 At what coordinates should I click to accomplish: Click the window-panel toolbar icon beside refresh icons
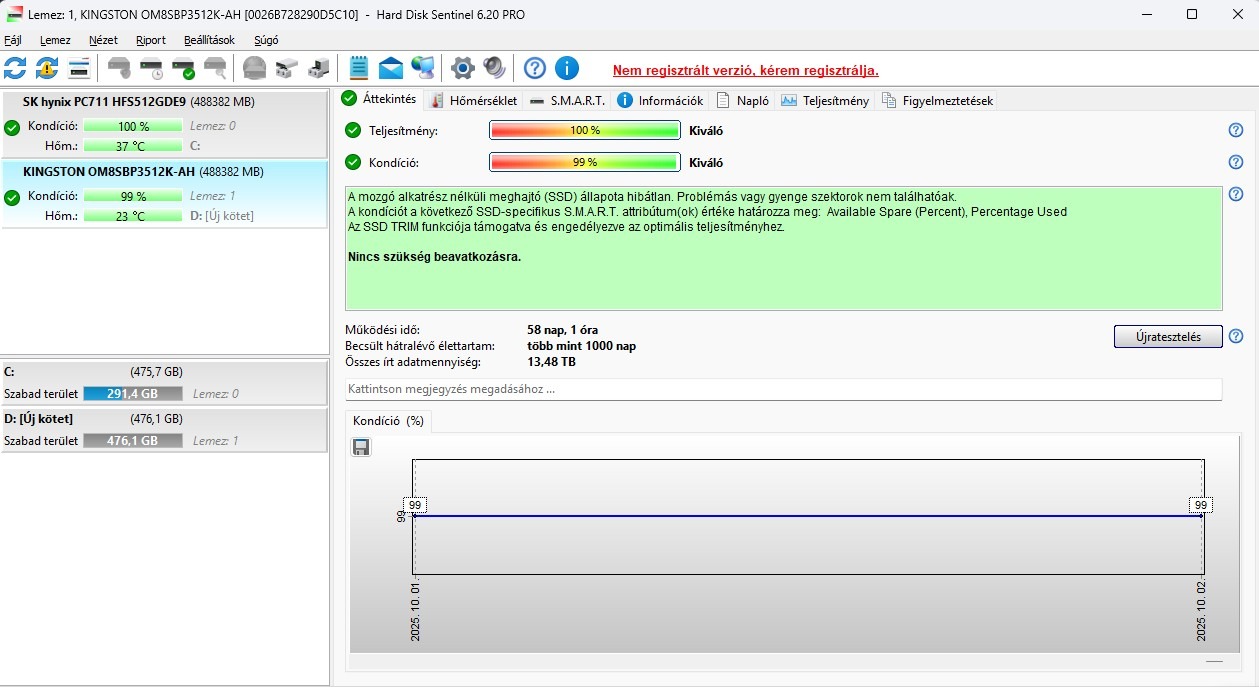(80, 68)
